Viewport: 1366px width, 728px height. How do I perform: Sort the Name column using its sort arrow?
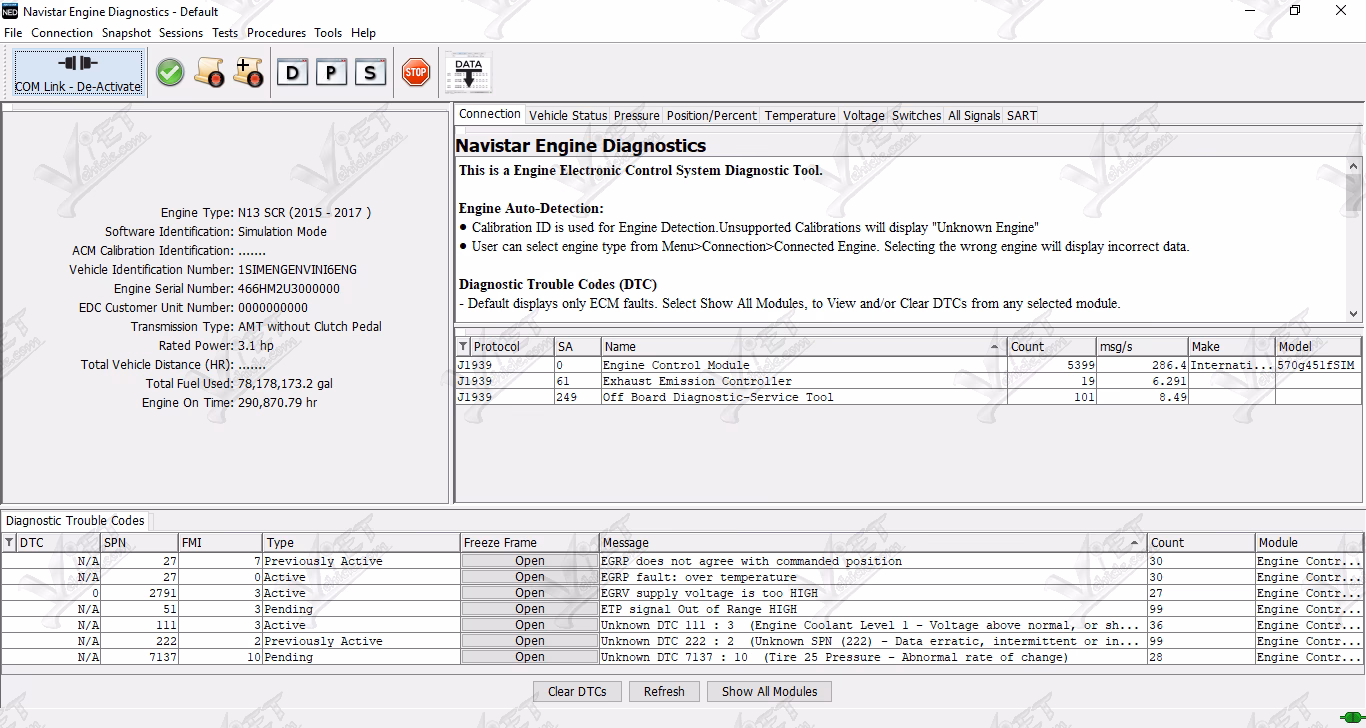995,345
